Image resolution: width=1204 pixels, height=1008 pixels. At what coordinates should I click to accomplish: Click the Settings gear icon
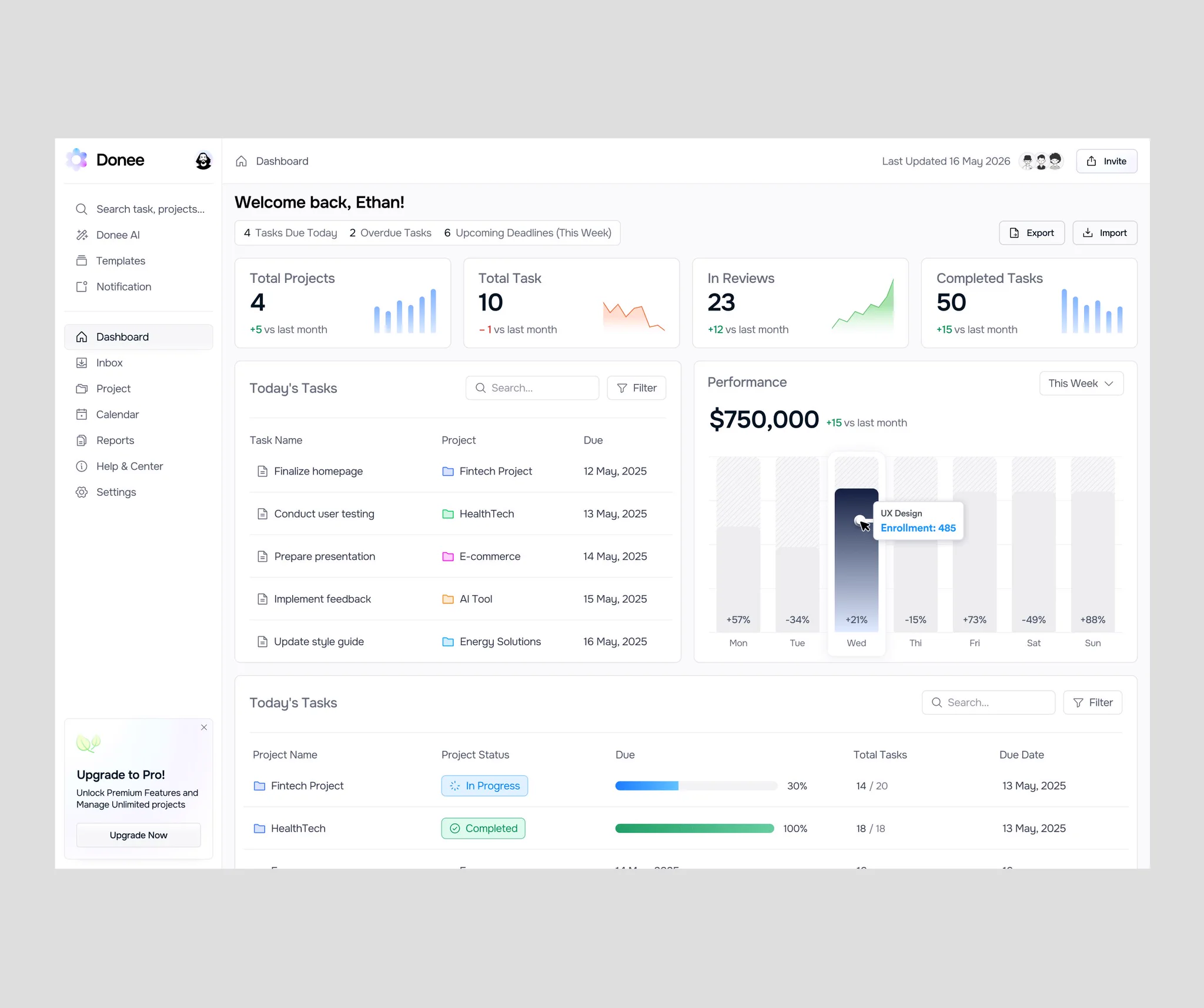pyautogui.click(x=82, y=492)
